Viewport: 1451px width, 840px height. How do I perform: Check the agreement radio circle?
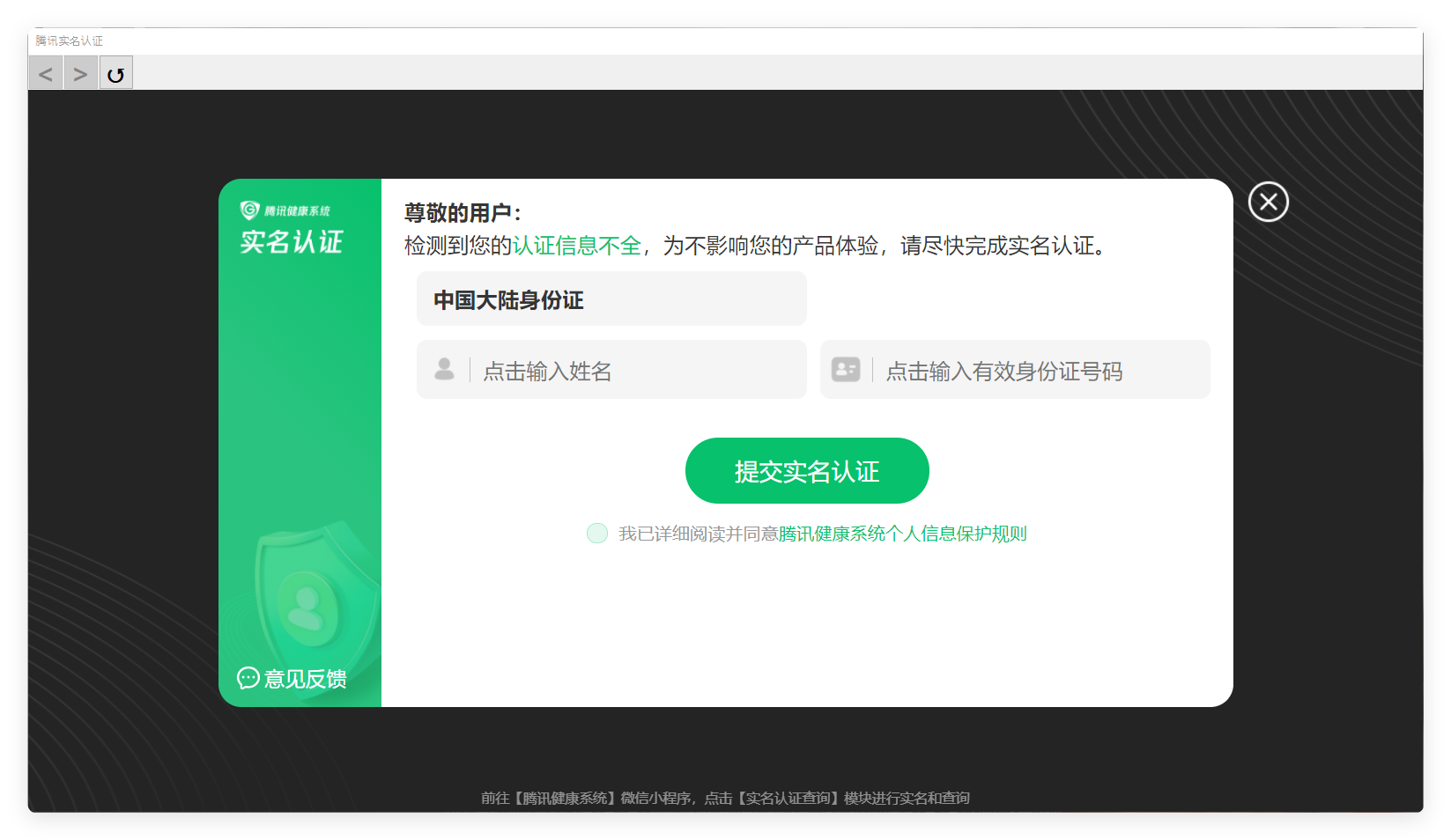597,534
